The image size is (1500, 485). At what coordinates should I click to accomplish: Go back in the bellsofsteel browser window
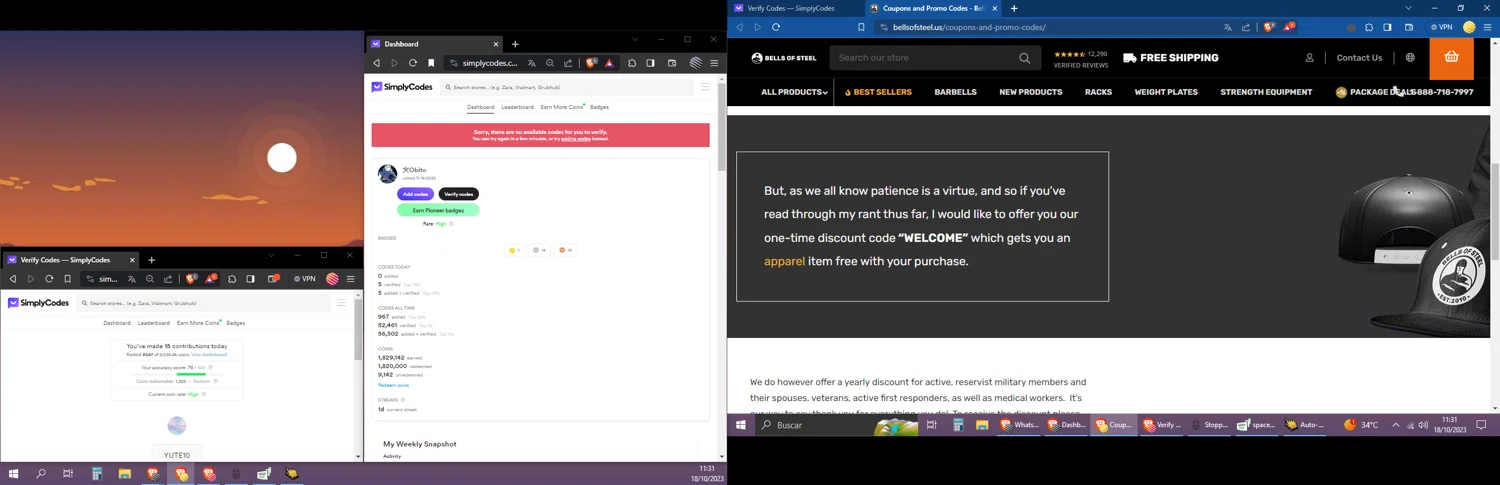click(740, 27)
